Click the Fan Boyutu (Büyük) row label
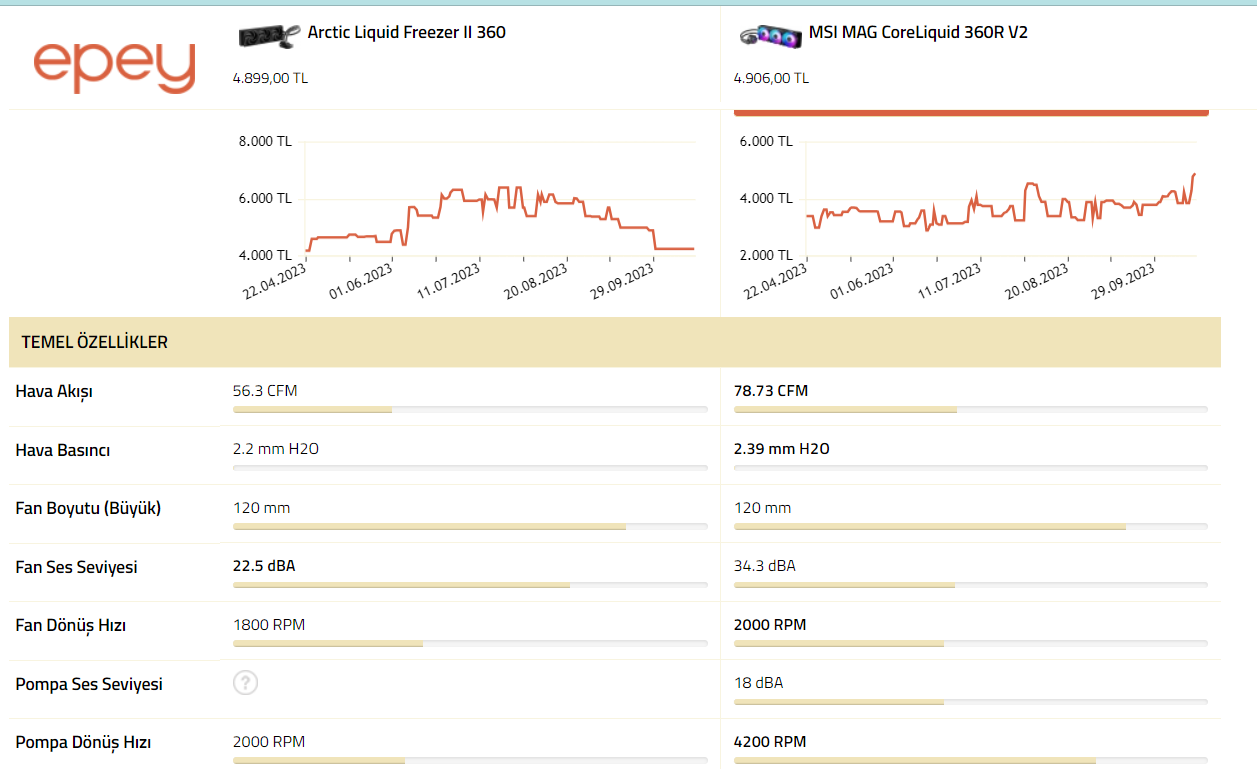The width and height of the screenshot is (1257, 769). pyautogui.click(x=88, y=508)
